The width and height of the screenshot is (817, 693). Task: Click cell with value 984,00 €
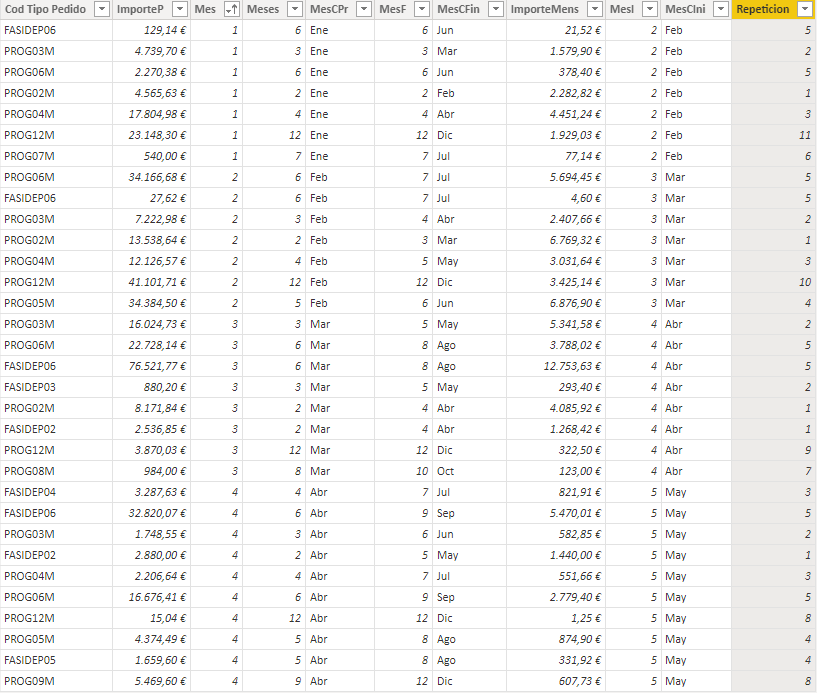coord(152,471)
